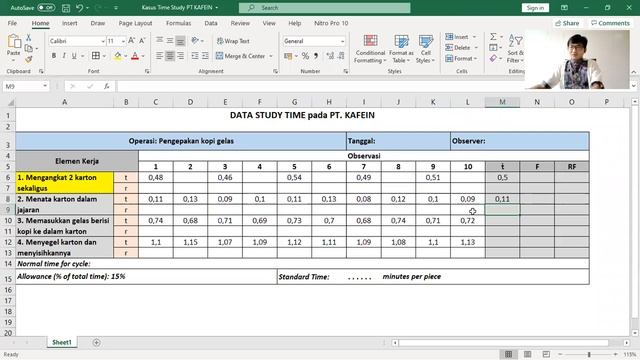Image resolution: width=640 pixels, height=360 pixels.
Task: Switch to the Insert tab
Action: coord(69,23)
